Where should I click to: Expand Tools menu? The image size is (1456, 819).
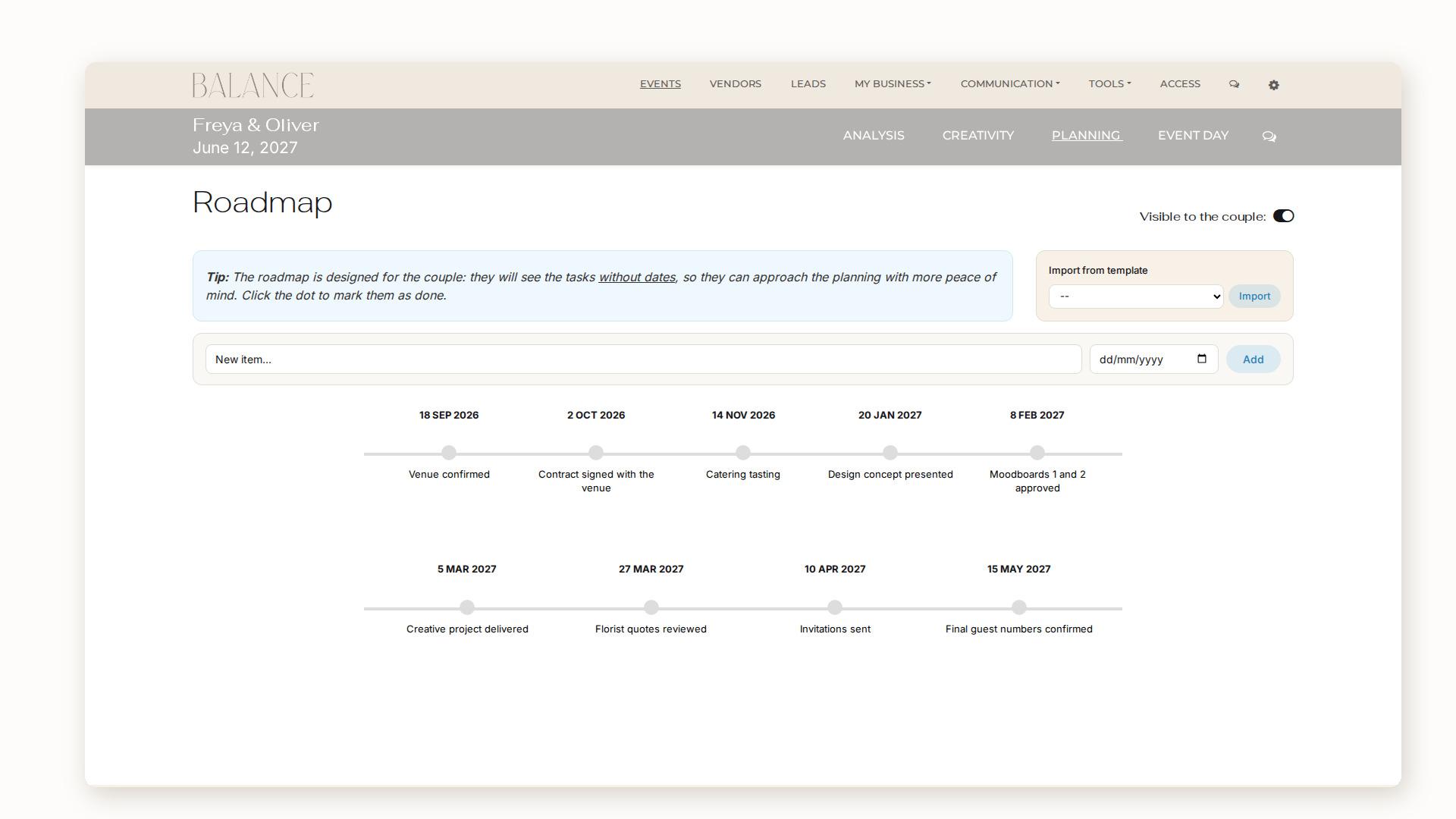coord(1109,83)
